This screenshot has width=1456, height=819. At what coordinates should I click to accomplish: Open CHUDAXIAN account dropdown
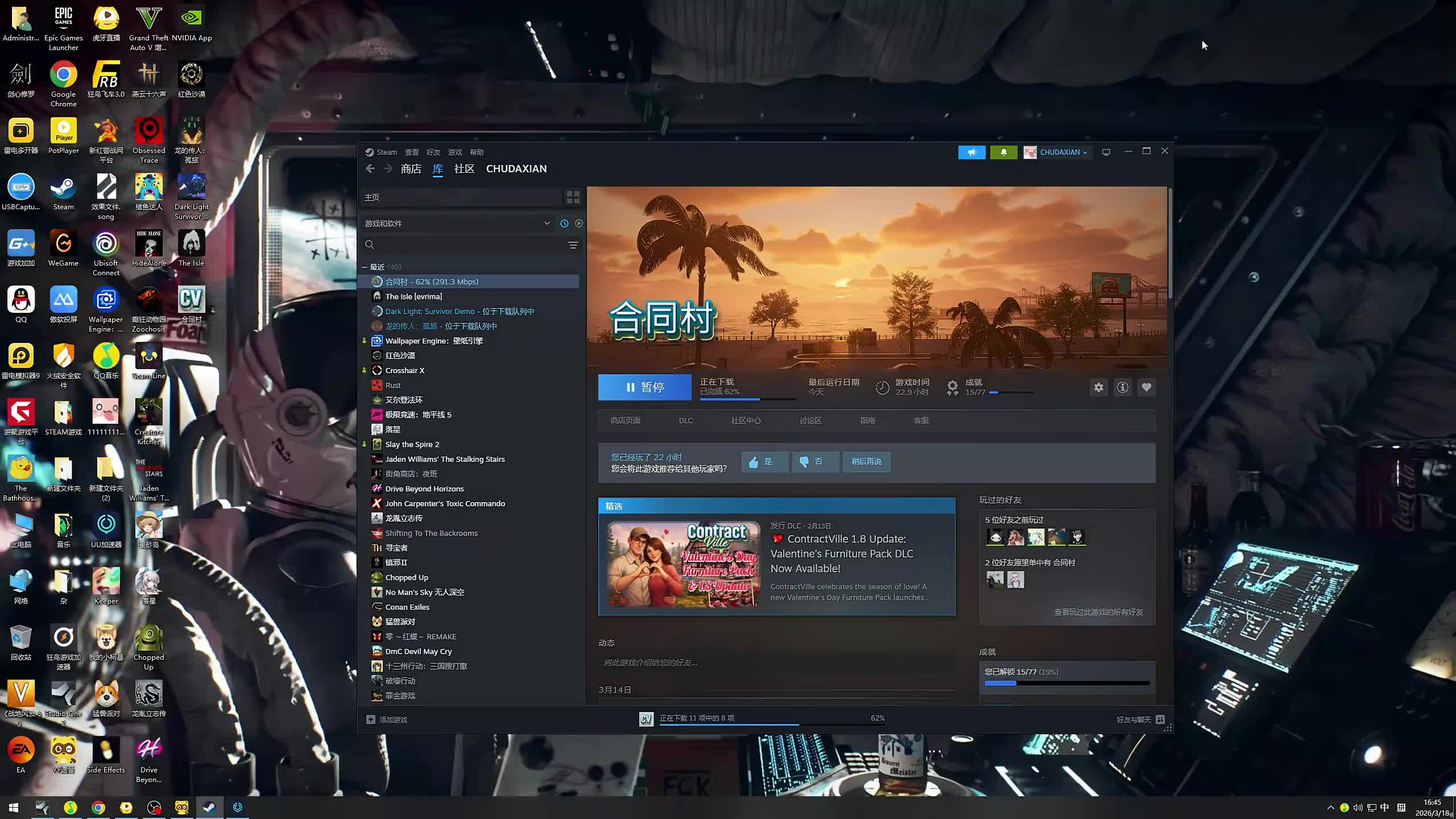(1062, 152)
